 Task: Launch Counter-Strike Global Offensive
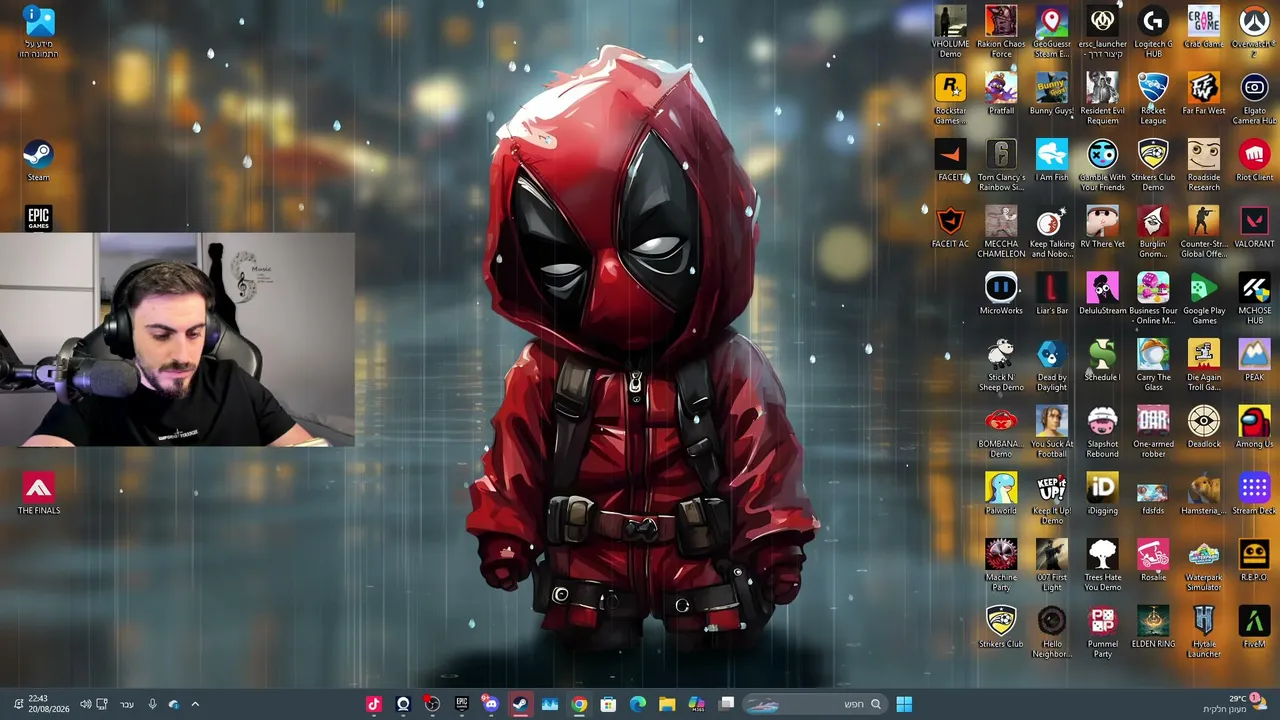coord(1203,232)
